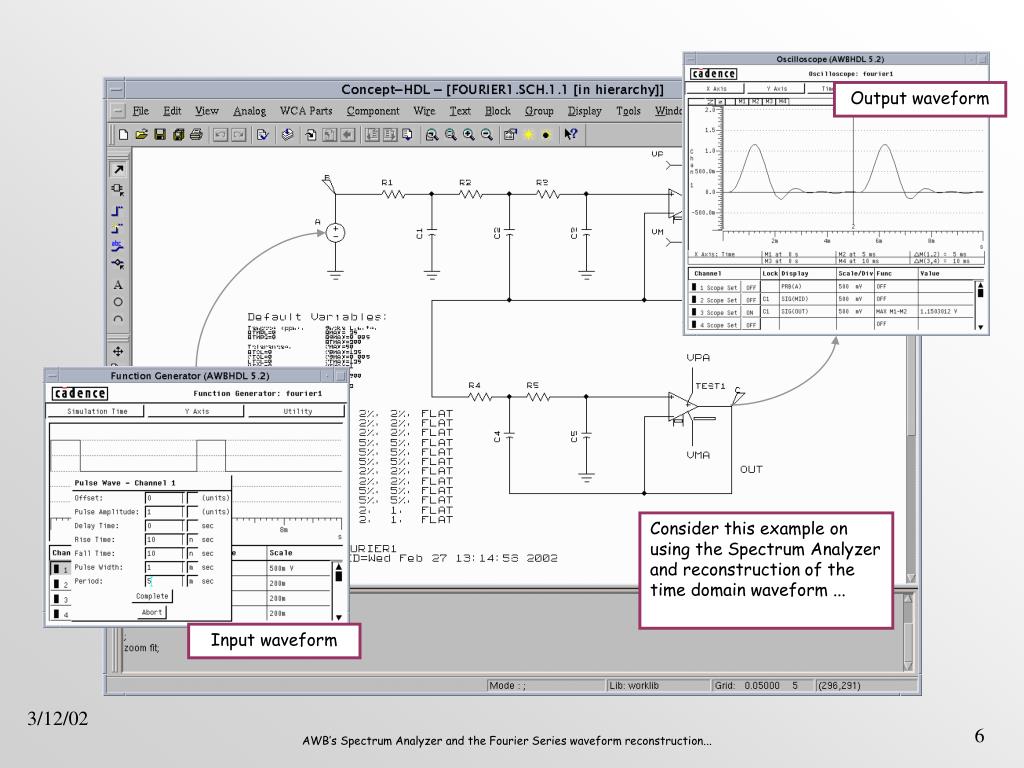Open the Tools menu
The height and width of the screenshot is (768, 1024).
click(628, 111)
